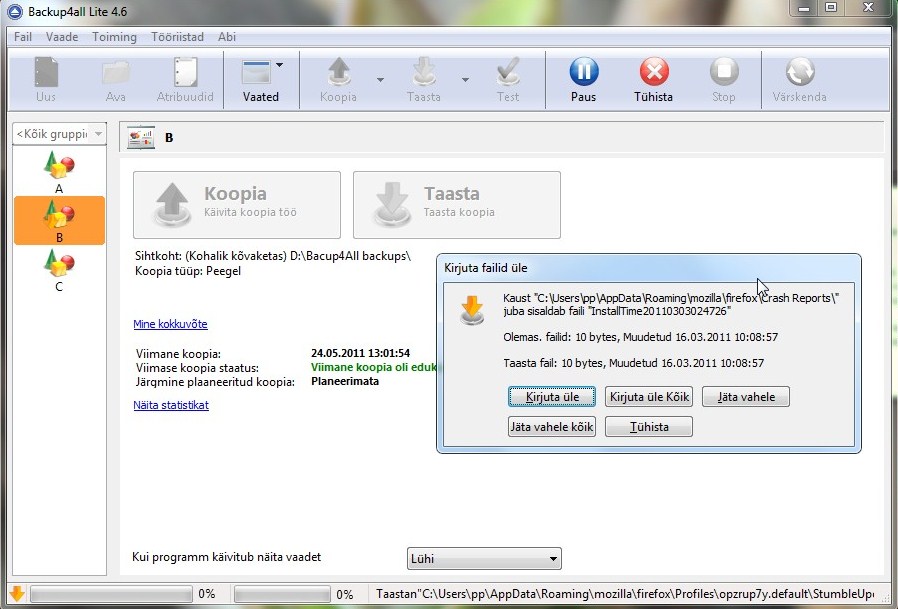Image resolution: width=898 pixels, height=609 pixels.
Task: Click the status bar restore path text
Action: tap(625, 594)
